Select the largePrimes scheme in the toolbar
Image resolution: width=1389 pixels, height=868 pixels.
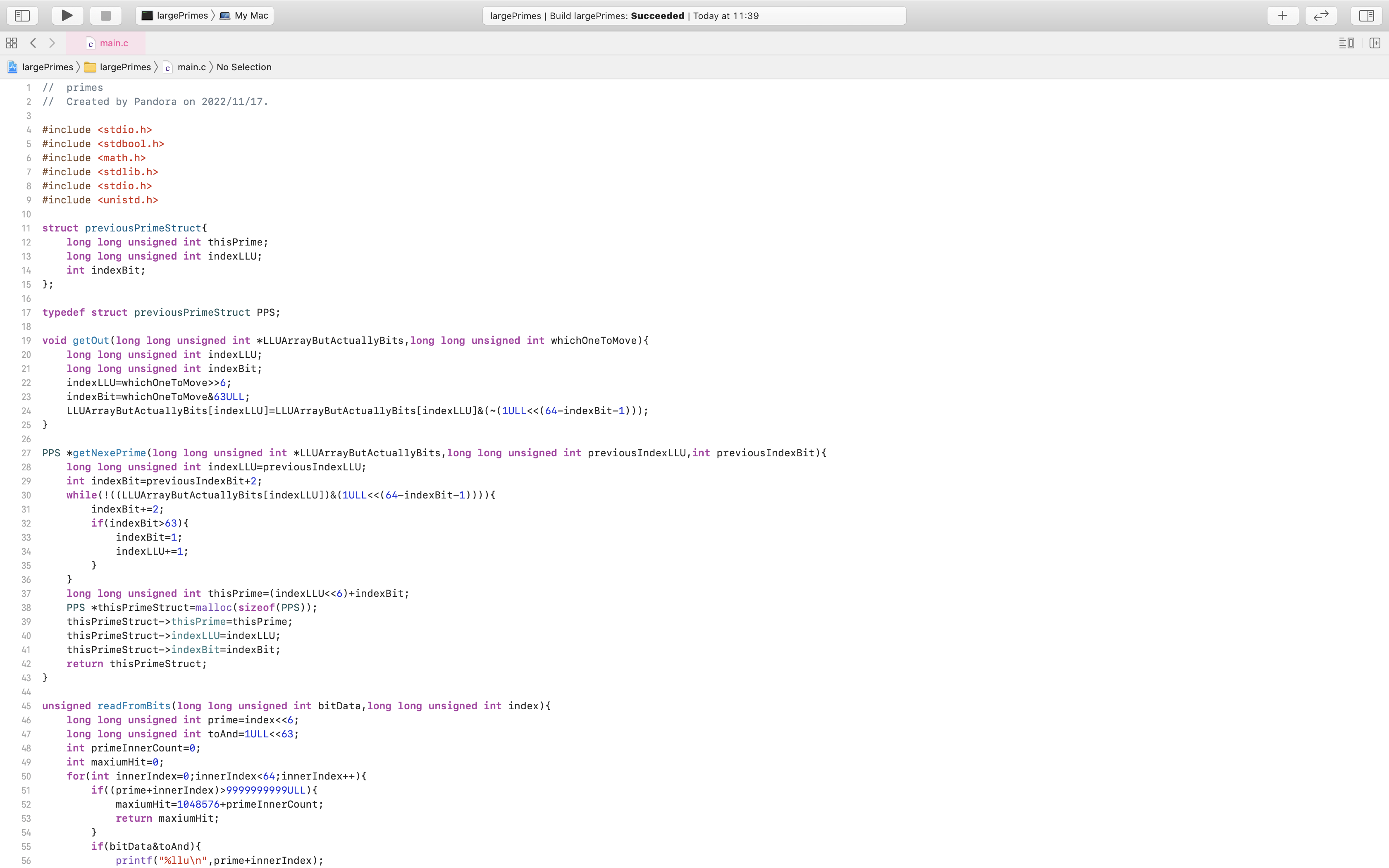click(x=175, y=16)
